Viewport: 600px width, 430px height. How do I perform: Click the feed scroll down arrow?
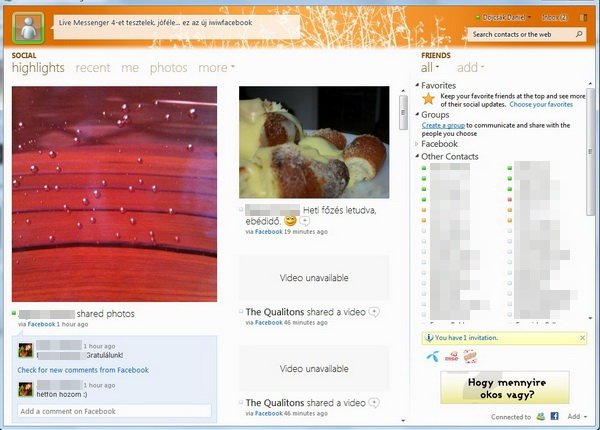403,420
